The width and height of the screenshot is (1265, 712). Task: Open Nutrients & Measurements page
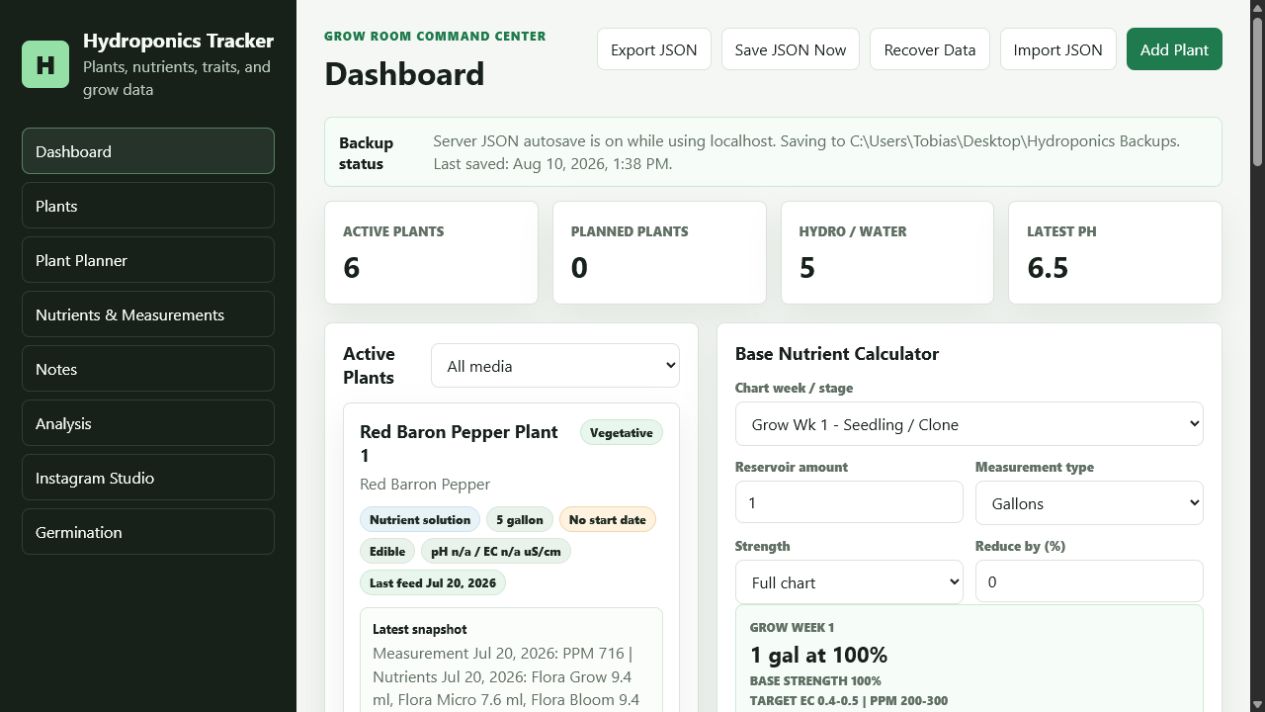point(148,314)
